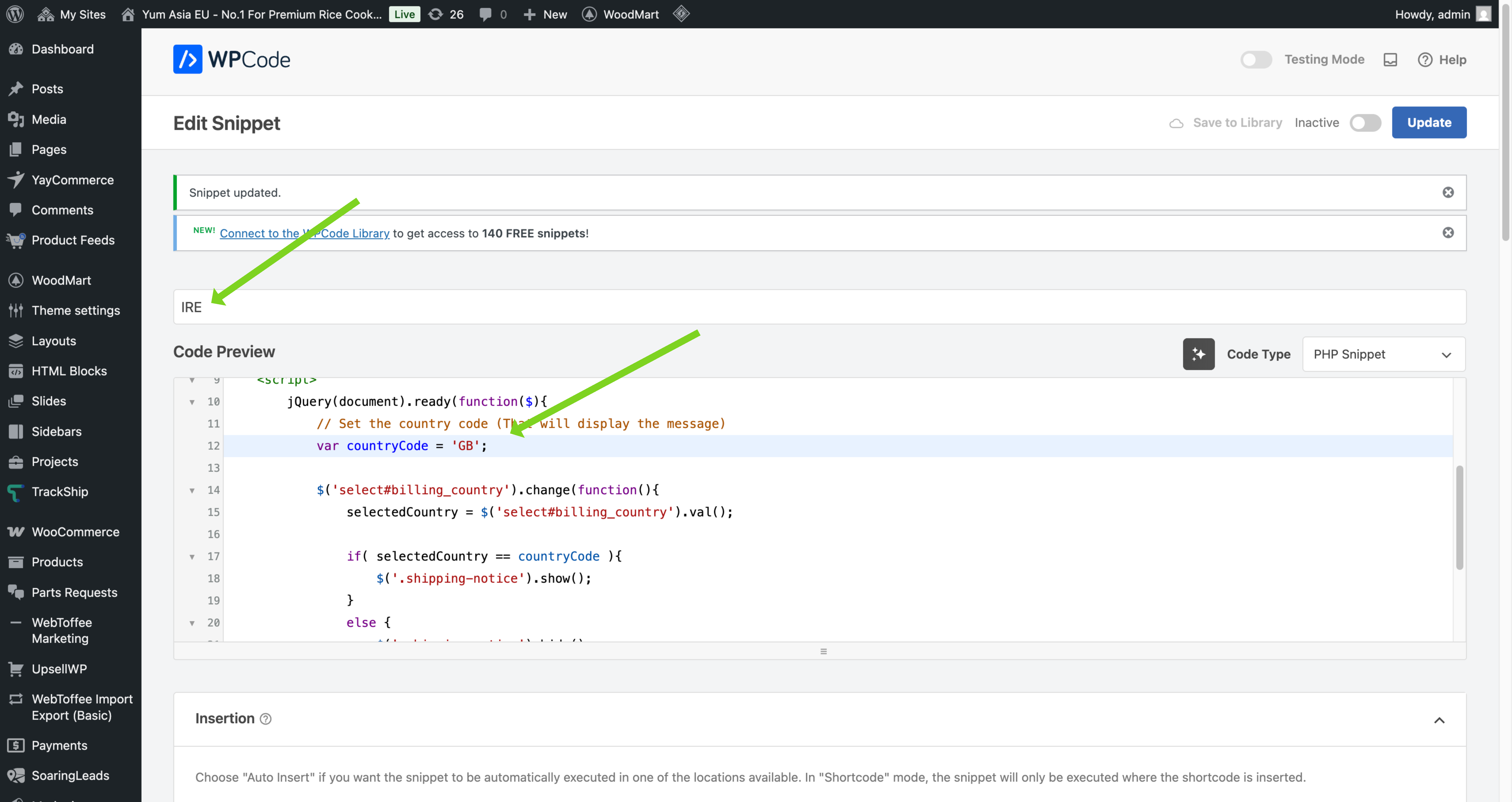Click the Live status badge

(404, 14)
